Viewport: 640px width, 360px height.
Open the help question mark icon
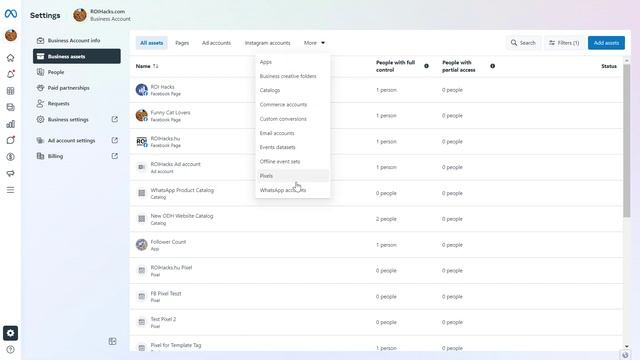(11, 349)
